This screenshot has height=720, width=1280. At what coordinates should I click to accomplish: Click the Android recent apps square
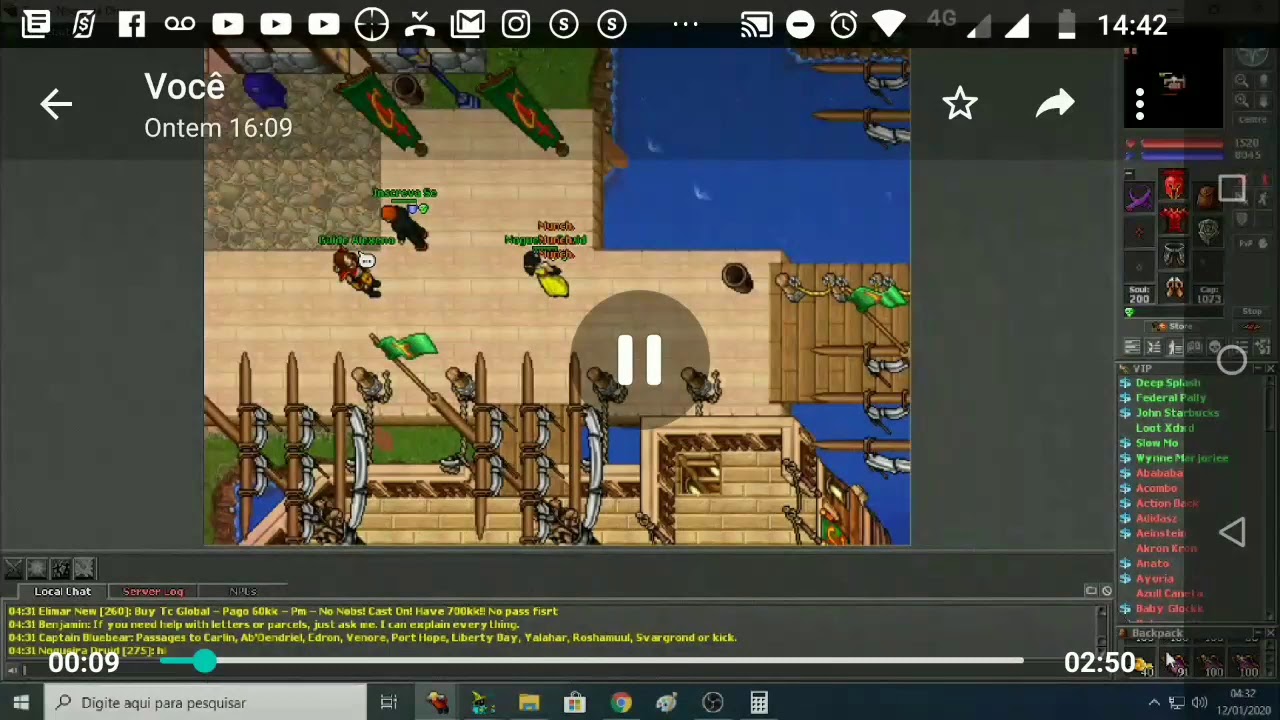1232,189
